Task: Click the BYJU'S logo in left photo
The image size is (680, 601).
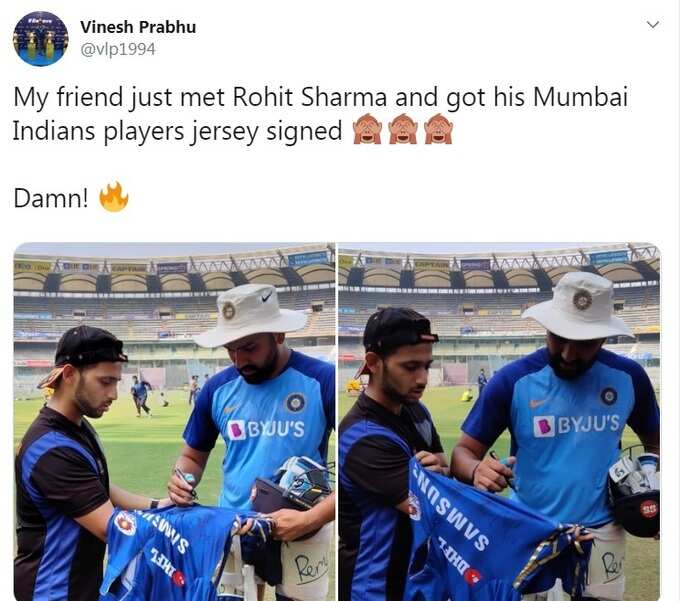Action: pyautogui.click(x=266, y=430)
